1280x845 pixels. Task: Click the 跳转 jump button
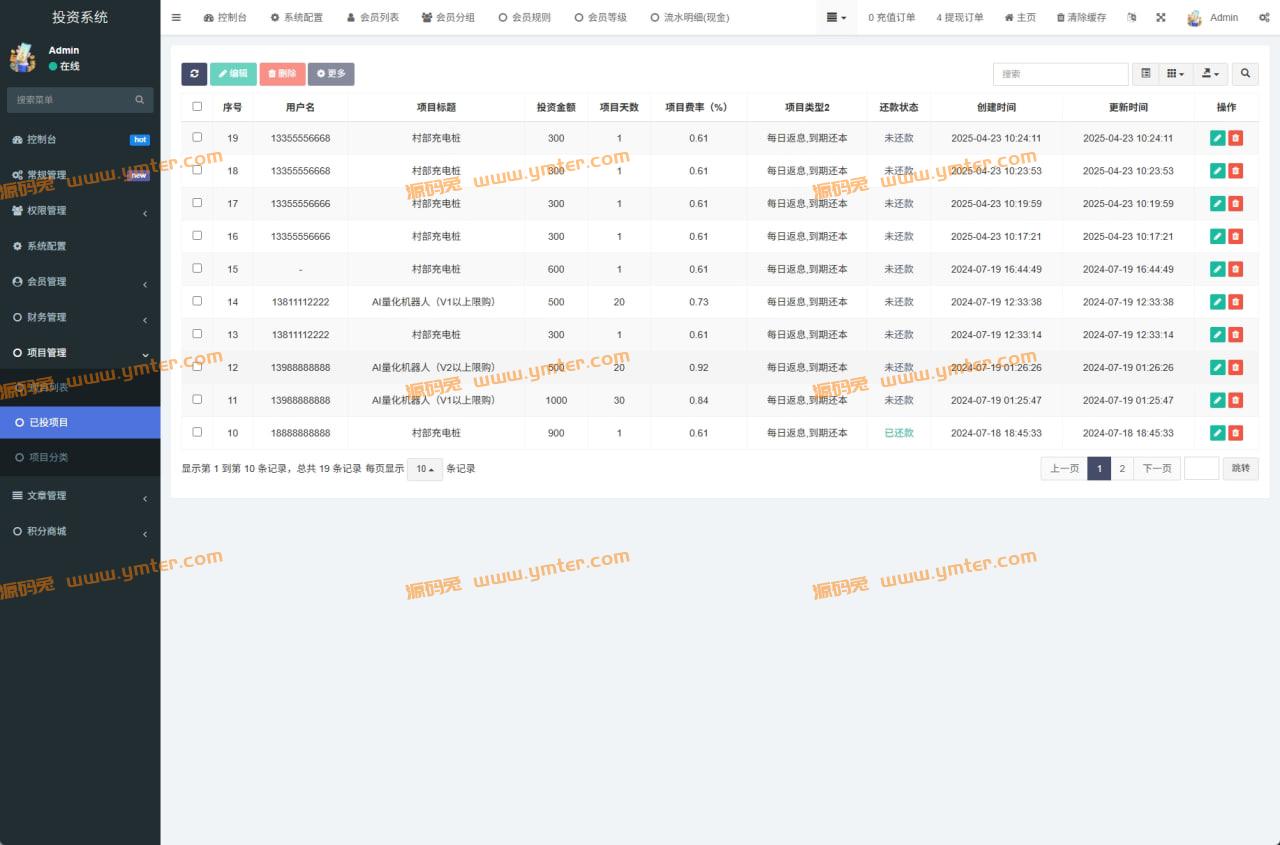[x=1241, y=469]
